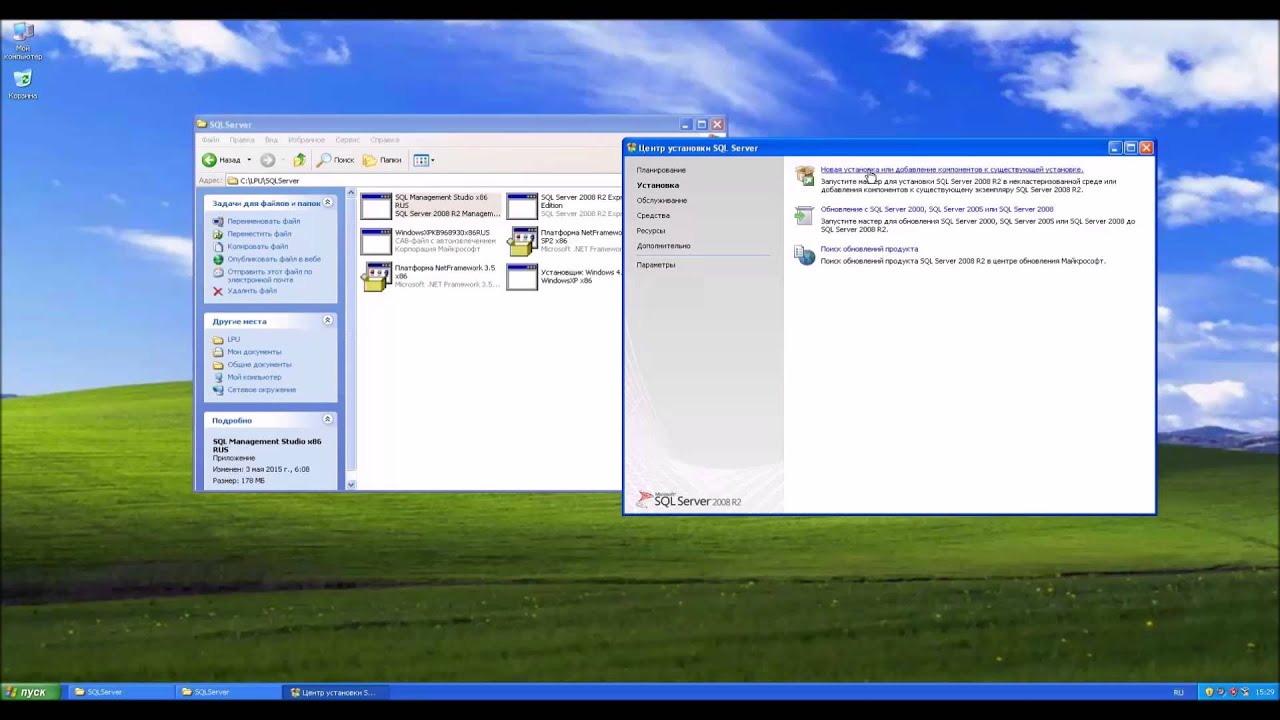Open the Файл menu in Explorer
This screenshot has height=720, width=1280.
click(210, 140)
